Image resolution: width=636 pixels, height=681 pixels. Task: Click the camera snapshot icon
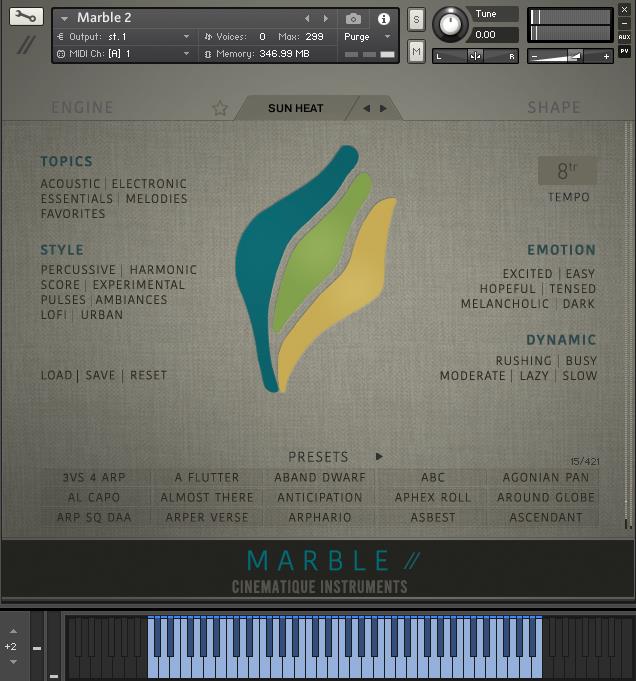(353, 19)
